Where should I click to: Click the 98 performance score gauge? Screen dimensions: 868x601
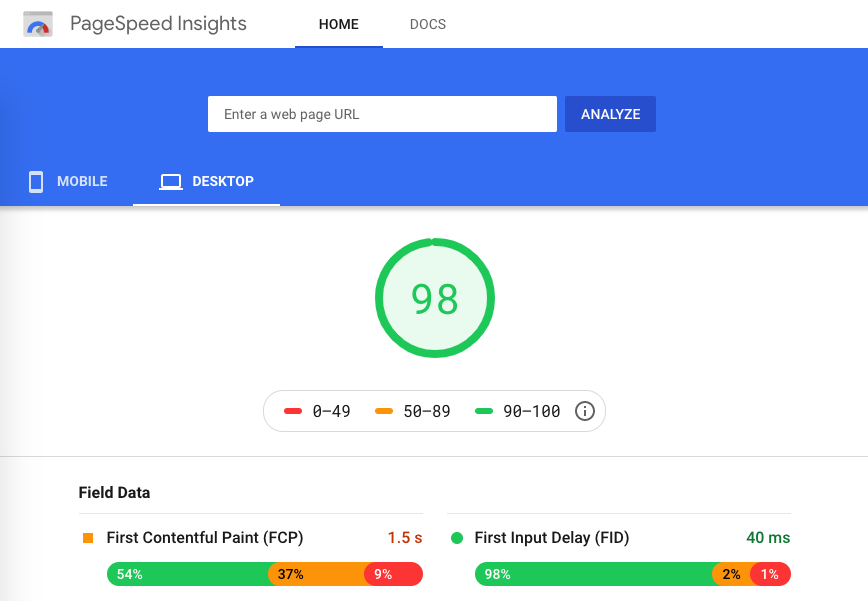tap(435, 298)
